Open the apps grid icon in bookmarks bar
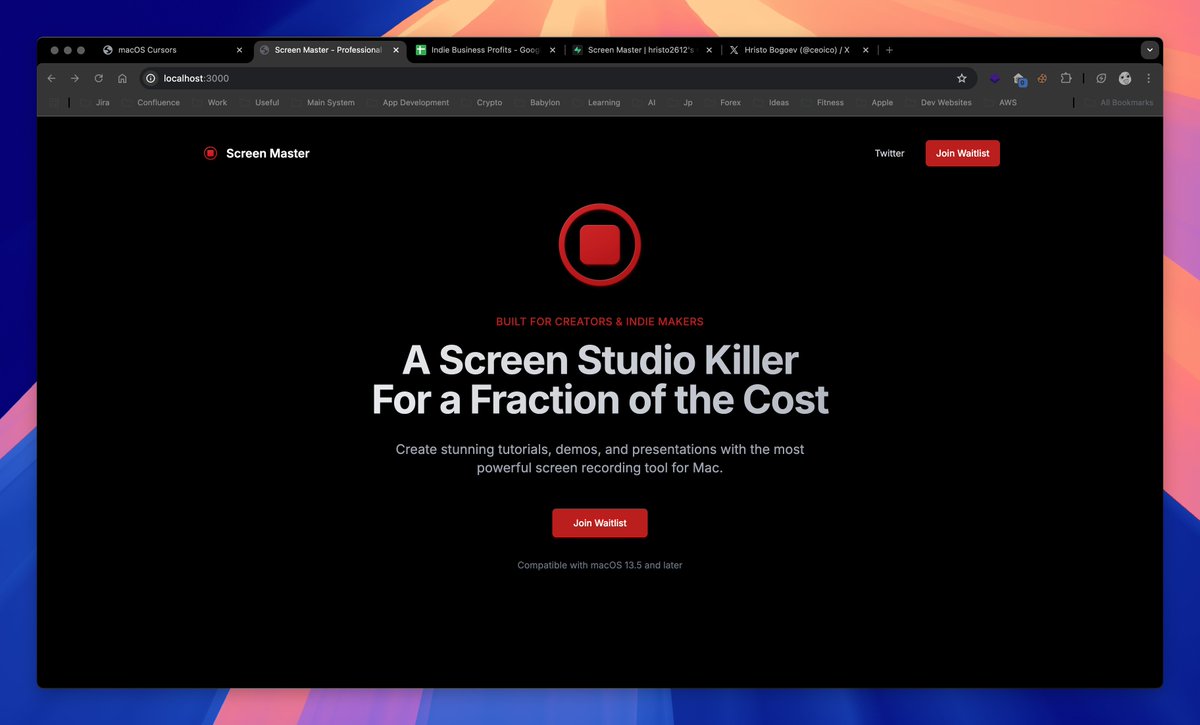Viewport: 1200px width, 725px height. click(54, 102)
